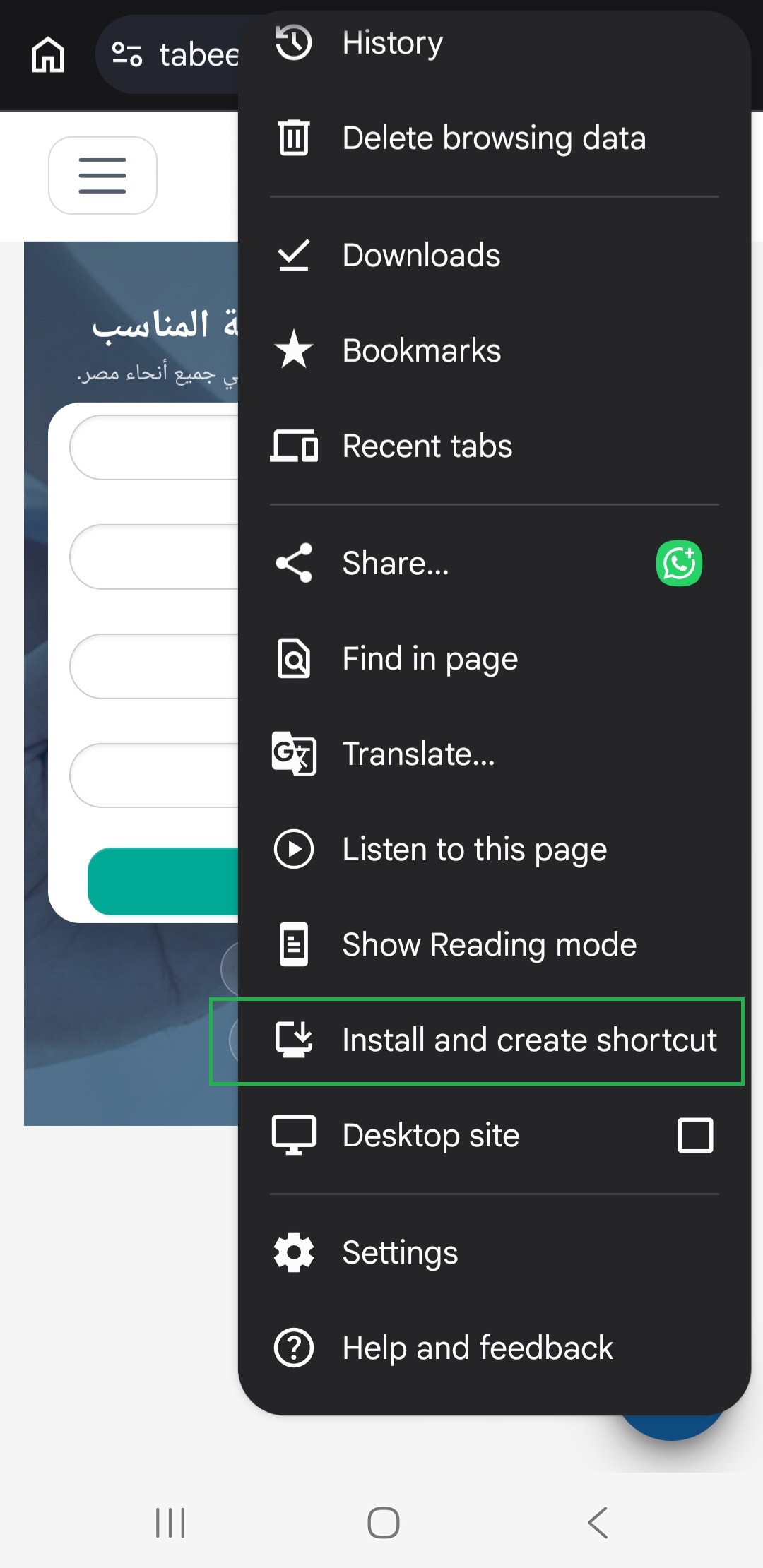Open the hamburger menu on the webpage
Viewport: 763px width, 1568px height.
[102, 175]
